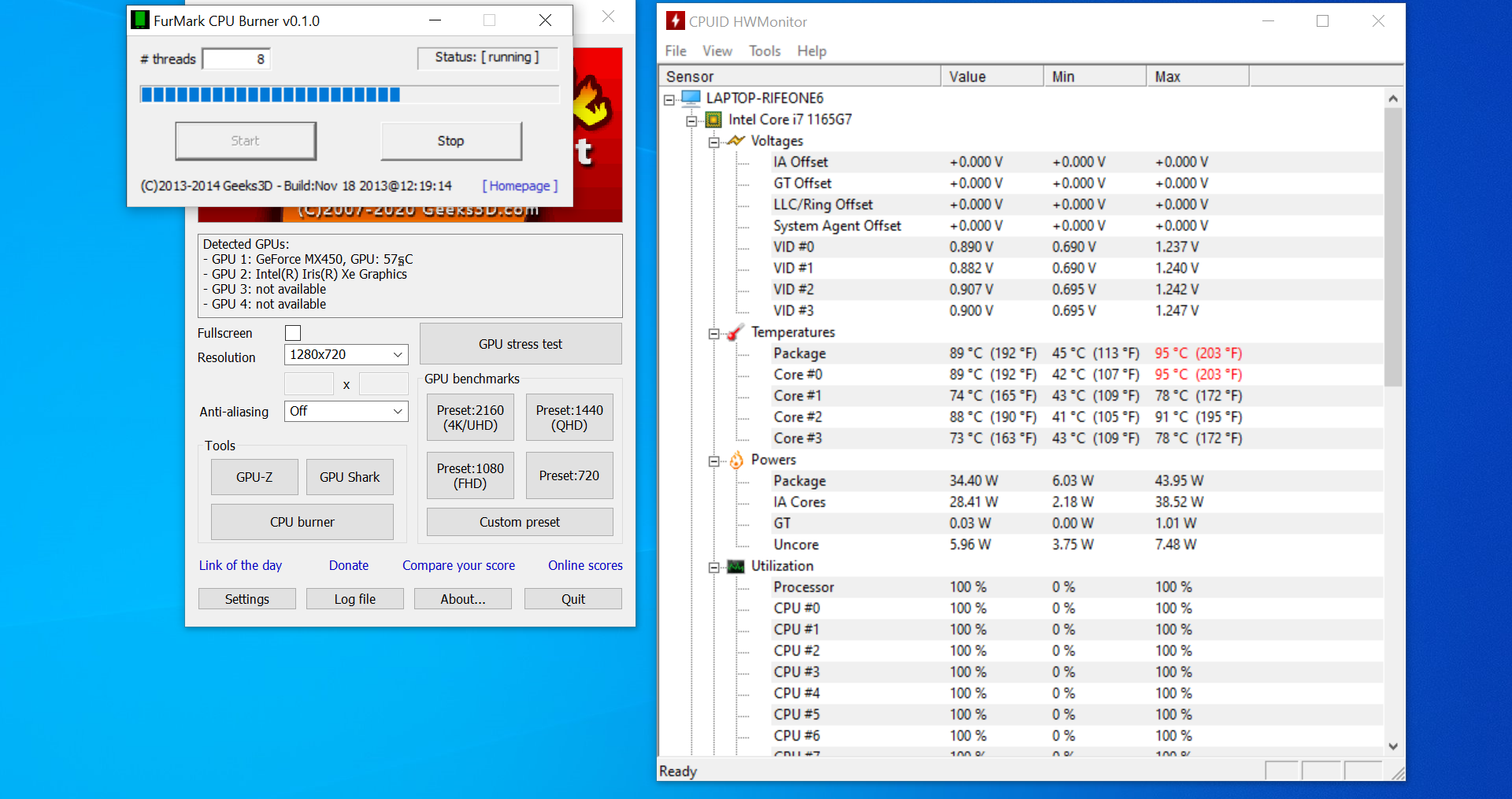Click the Stop button in CPU Burner
The width and height of the screenshot is (1512, 799).
tap(451, 141)
